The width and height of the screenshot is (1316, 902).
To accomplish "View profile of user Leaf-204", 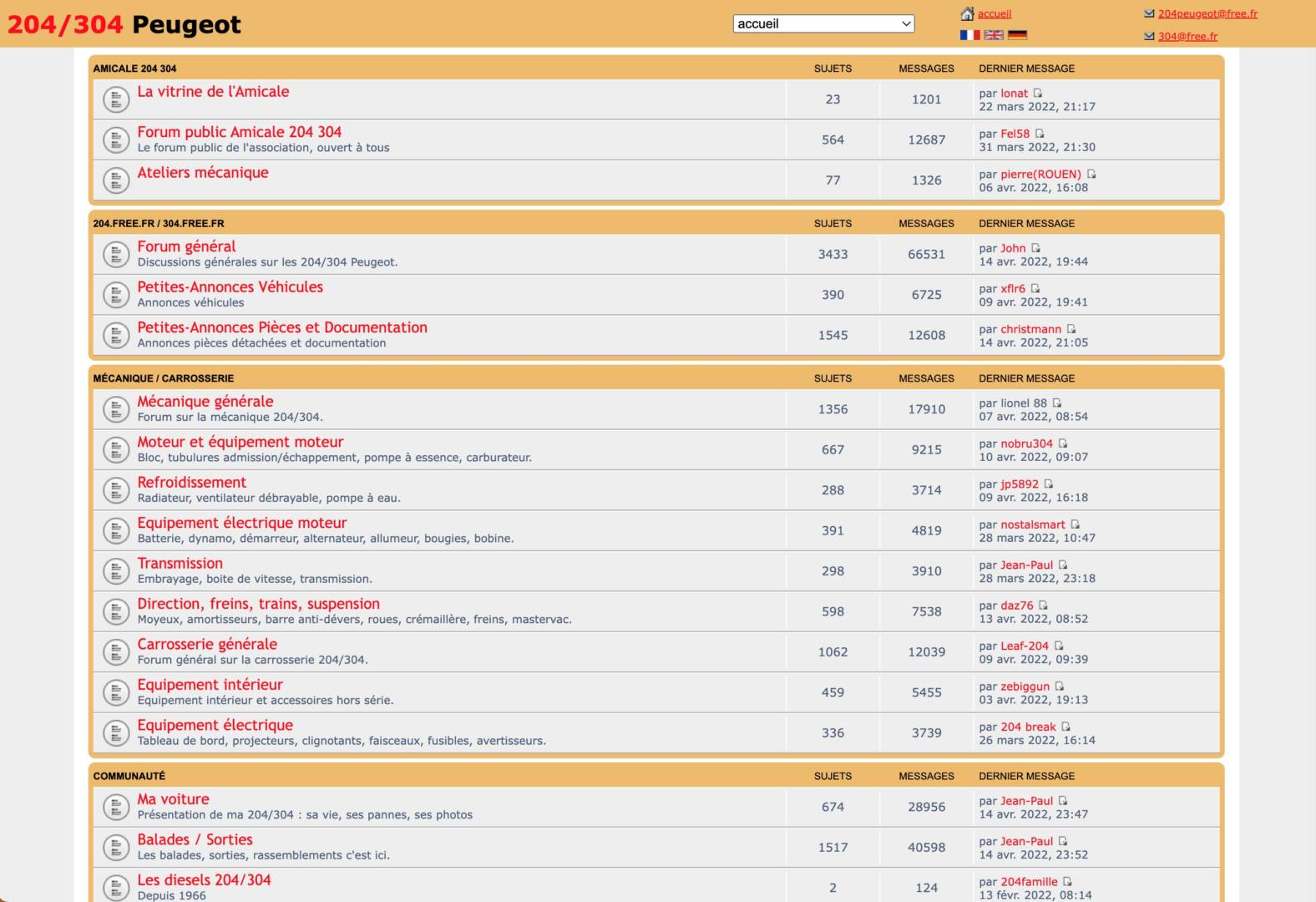I will tap(1025, 646).
